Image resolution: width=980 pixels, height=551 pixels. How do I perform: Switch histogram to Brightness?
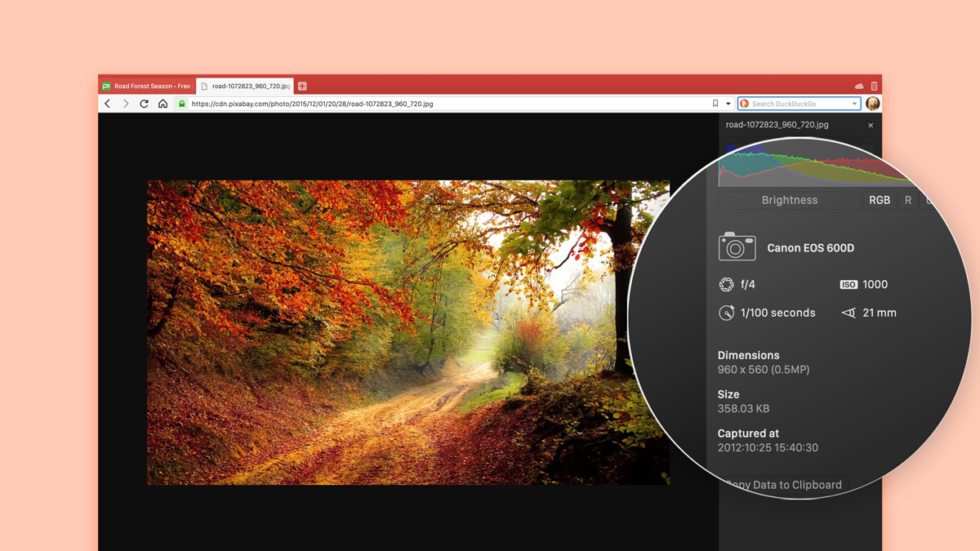(789, 200)
